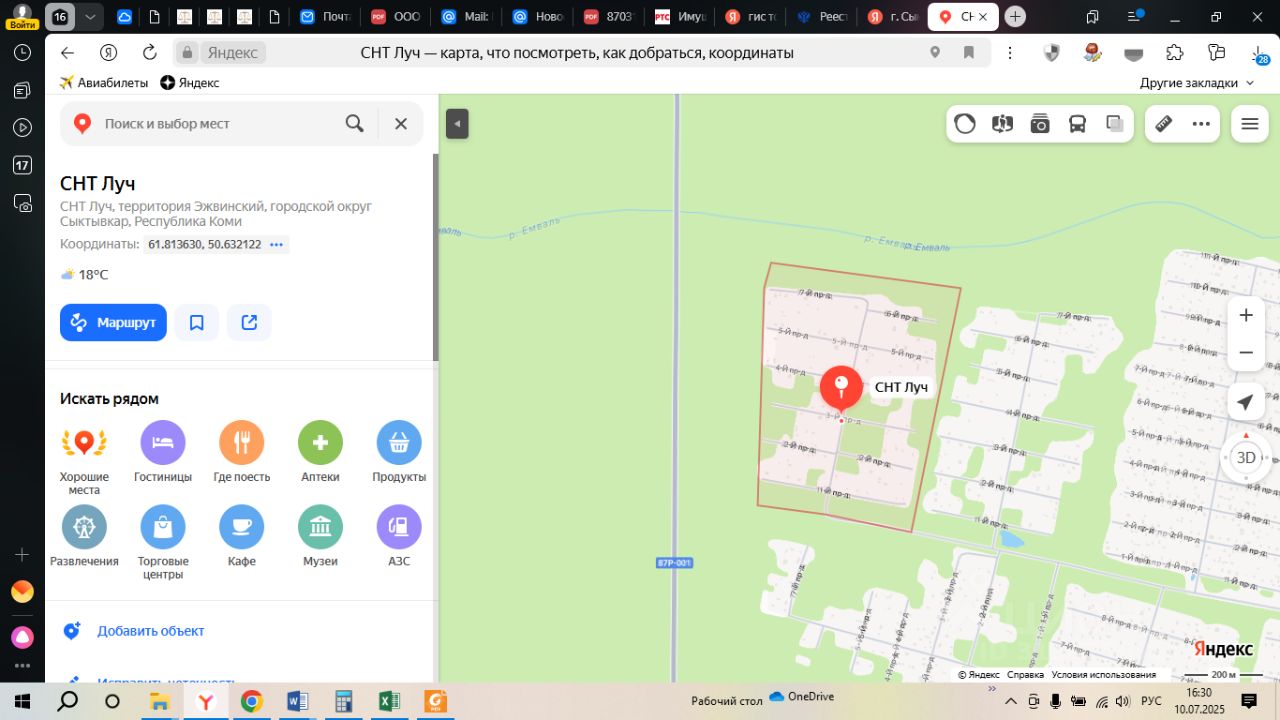Viewport: 1280px width, 720px height.
Task: Search nearby АЗС
Action: [x=399, y=536]
